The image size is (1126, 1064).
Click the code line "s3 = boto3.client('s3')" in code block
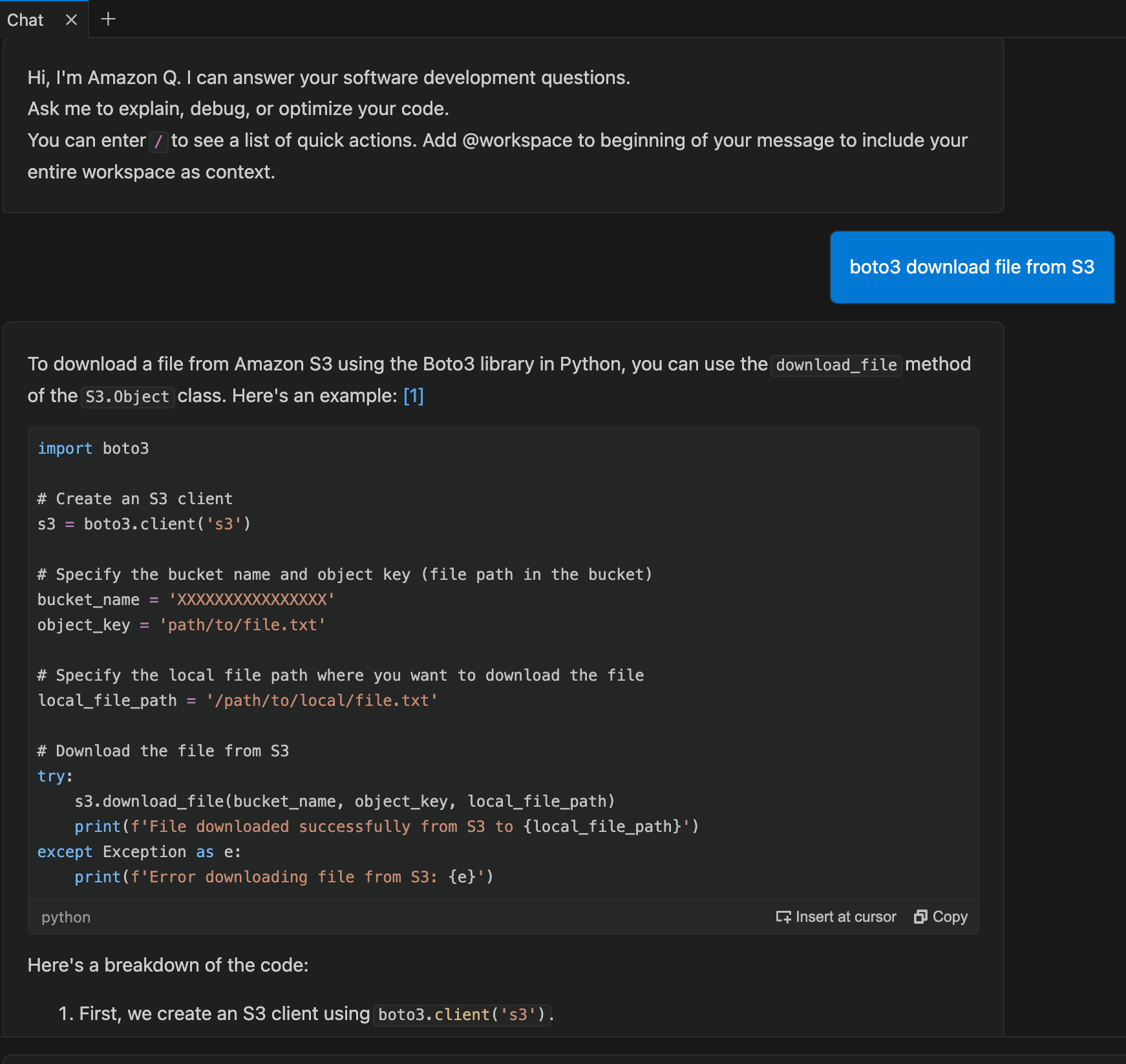144,524
